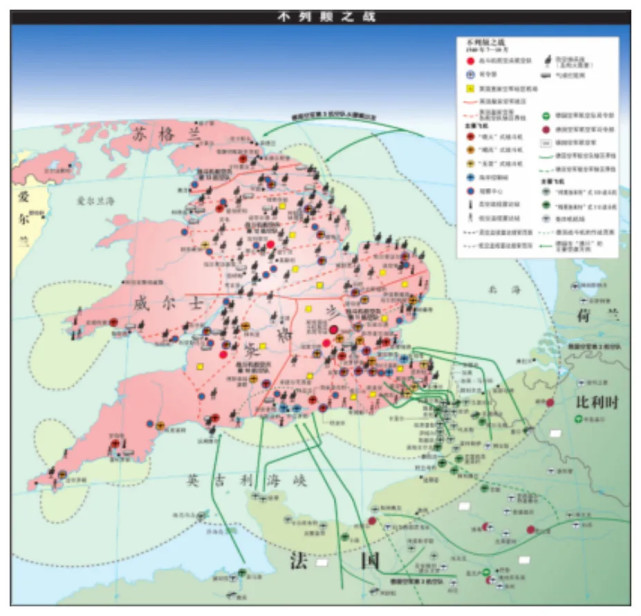
Task: Select the 法国 country label
Action: (x=335, y=561)
